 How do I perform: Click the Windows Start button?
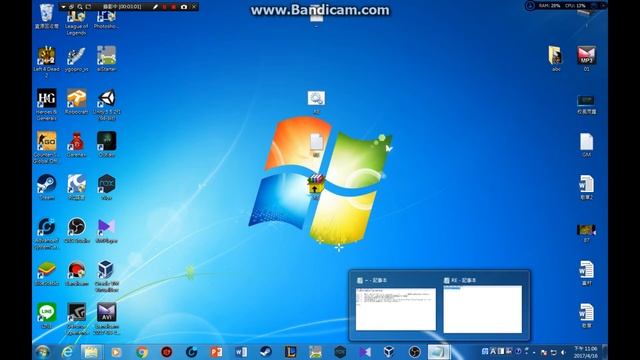click(x=42, y=352)
